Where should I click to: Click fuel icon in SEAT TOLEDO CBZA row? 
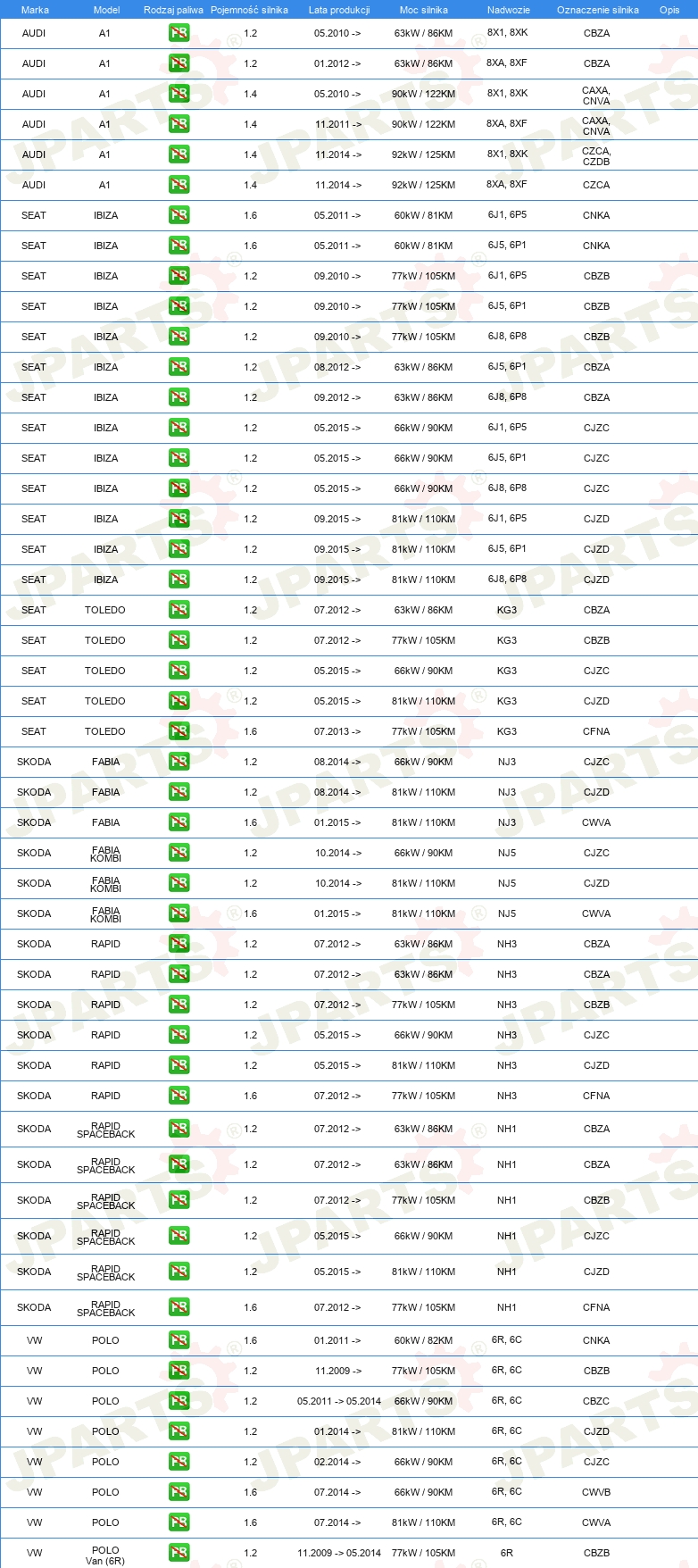point(179,610)
